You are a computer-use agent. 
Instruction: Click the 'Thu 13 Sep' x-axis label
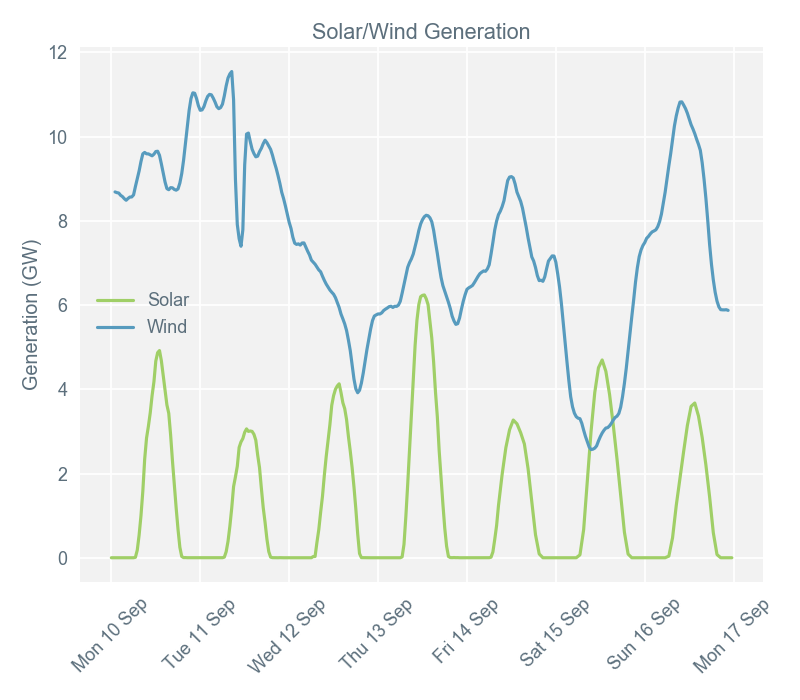click(376, 633)
